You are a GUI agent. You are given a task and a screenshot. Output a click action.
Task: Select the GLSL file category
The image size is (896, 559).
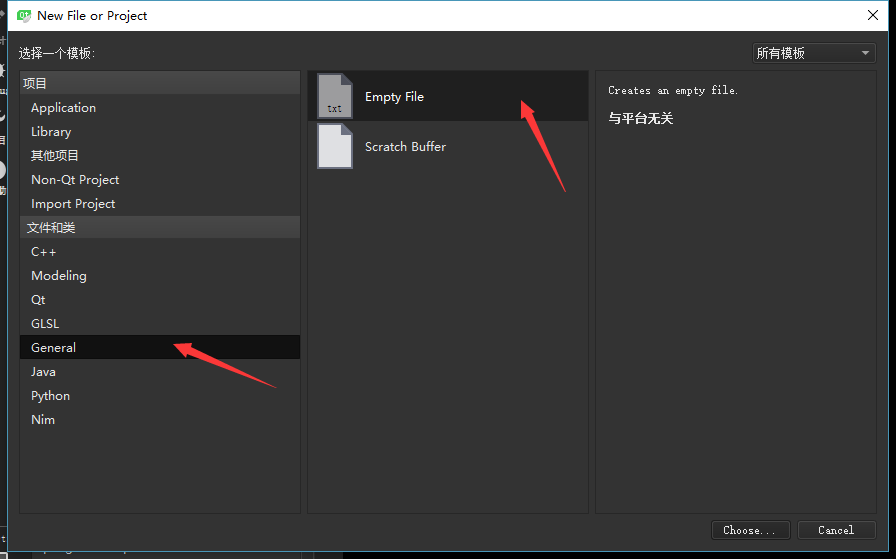160,324
